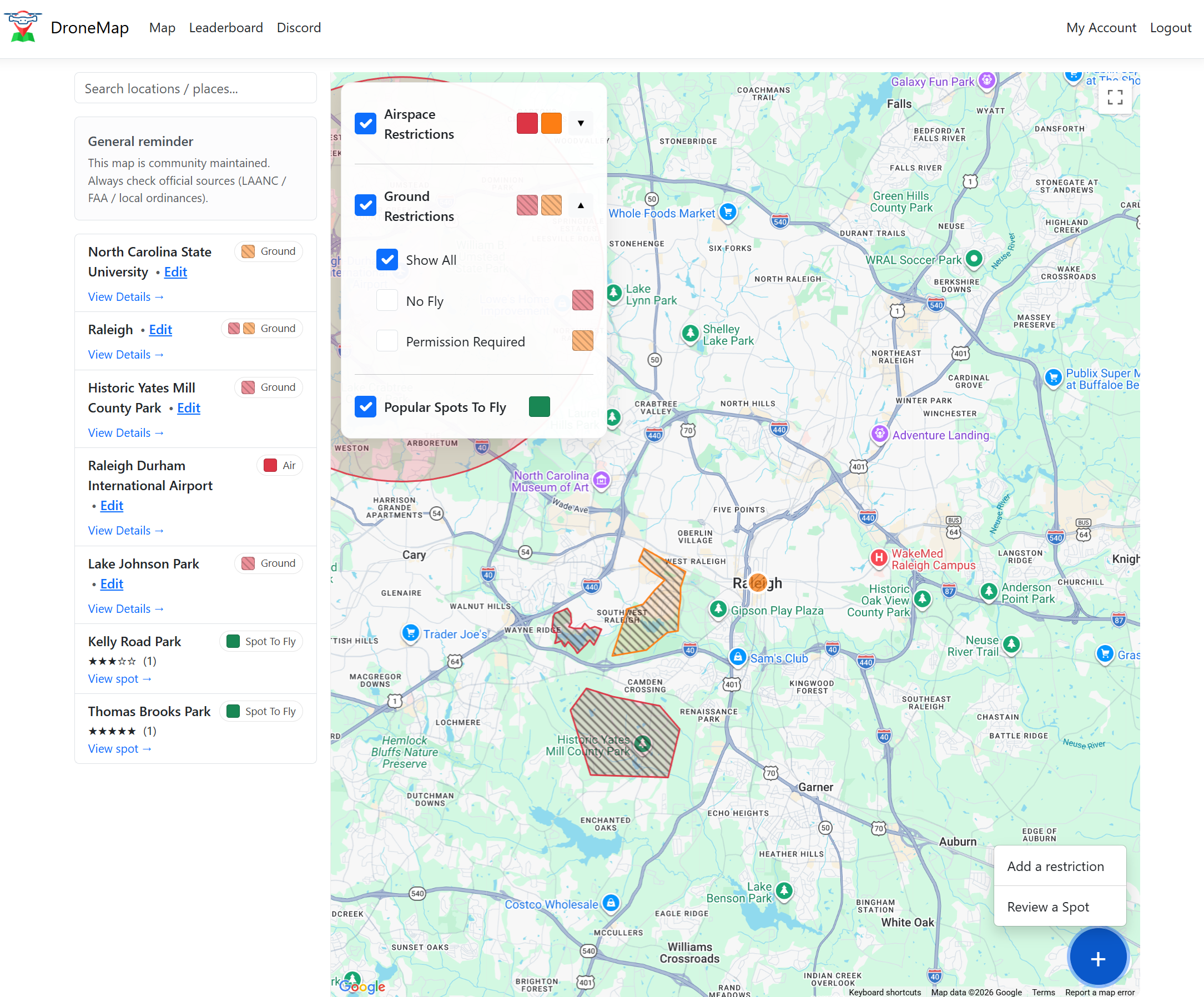The image size is (1204, 997).
Task: Uncheck the Show All checkbox
Action: click(x=387, y=259)
